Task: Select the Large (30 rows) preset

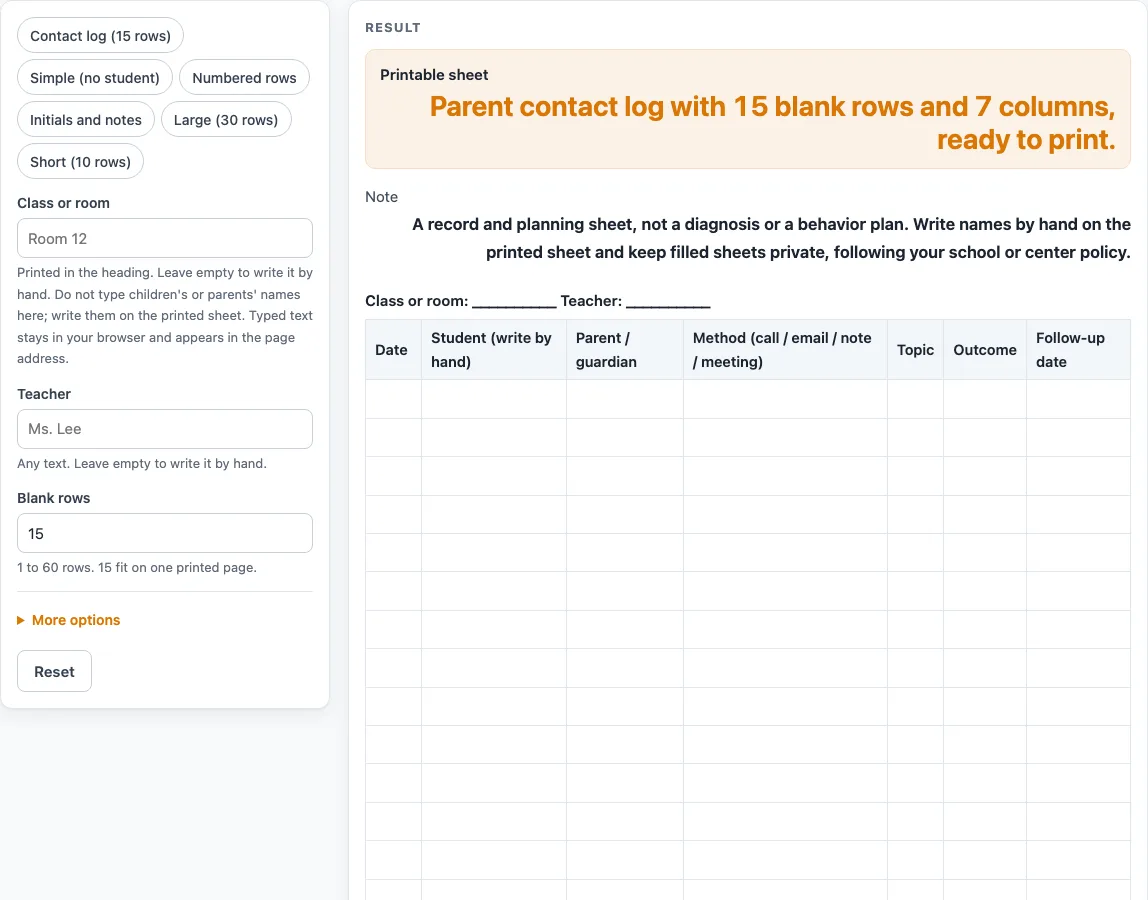Action: point(226,119)
